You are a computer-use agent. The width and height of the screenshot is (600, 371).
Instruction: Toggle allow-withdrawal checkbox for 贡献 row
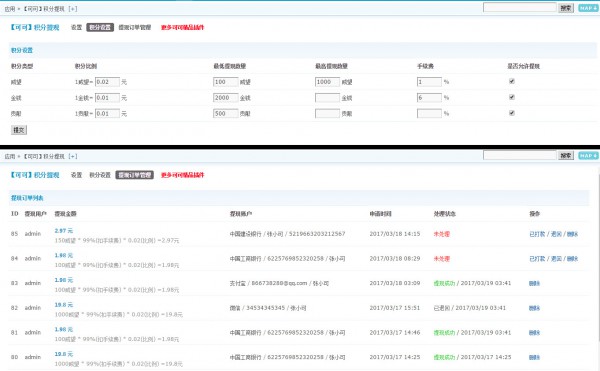(x=512, y=113)
